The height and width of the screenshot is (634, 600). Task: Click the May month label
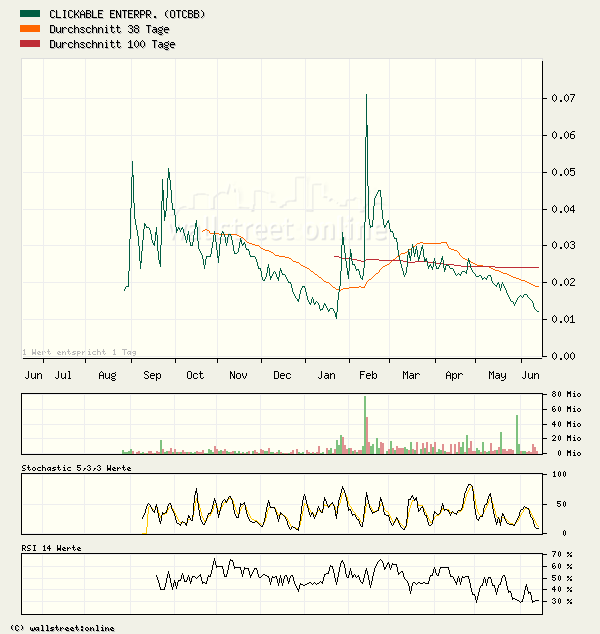497,376
